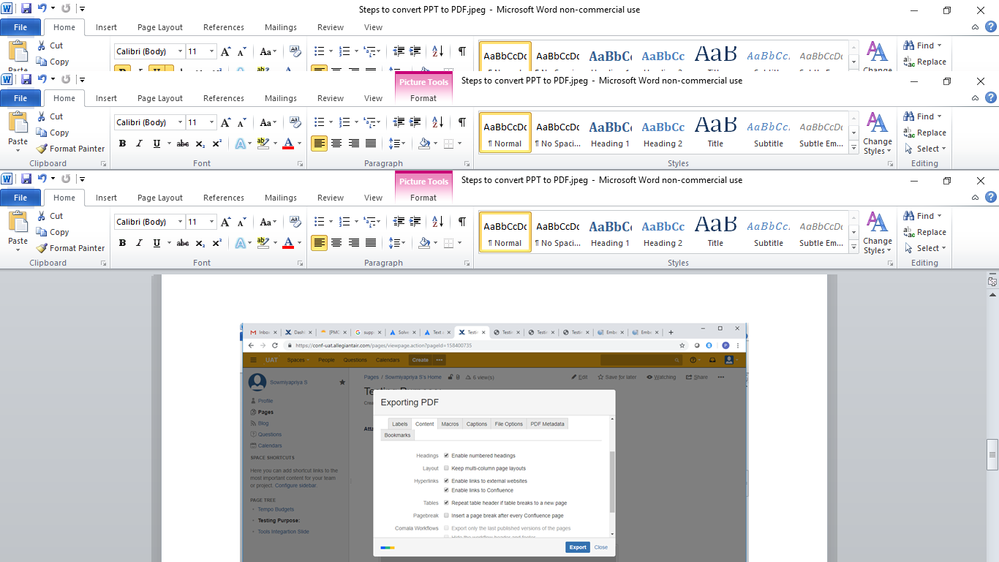Expand Numbering dropdown arrow in the lowest ribbon

point(356,222)
